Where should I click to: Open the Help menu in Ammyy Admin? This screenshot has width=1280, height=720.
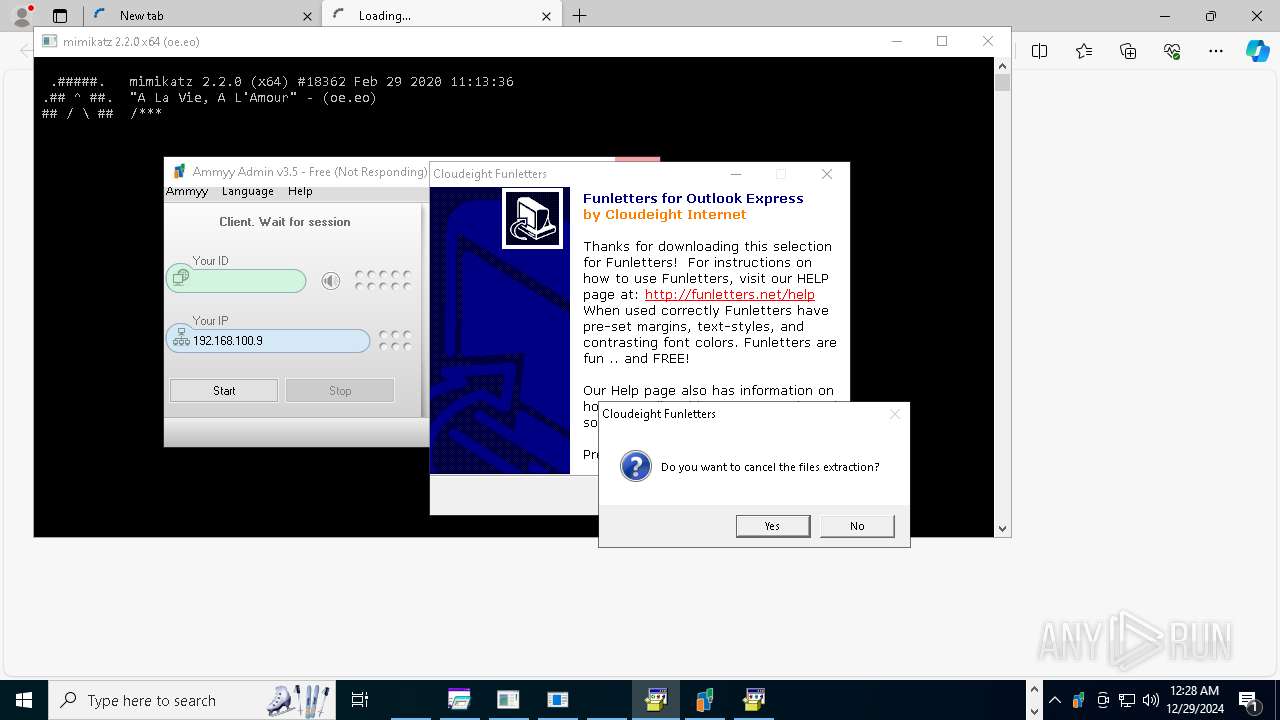(x=300, y=191)
